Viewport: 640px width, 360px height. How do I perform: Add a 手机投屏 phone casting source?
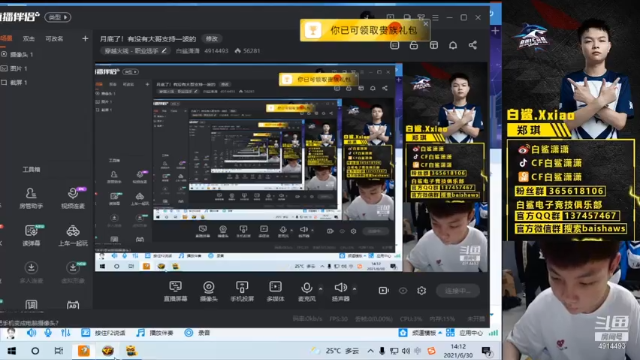tap(242, 291)
